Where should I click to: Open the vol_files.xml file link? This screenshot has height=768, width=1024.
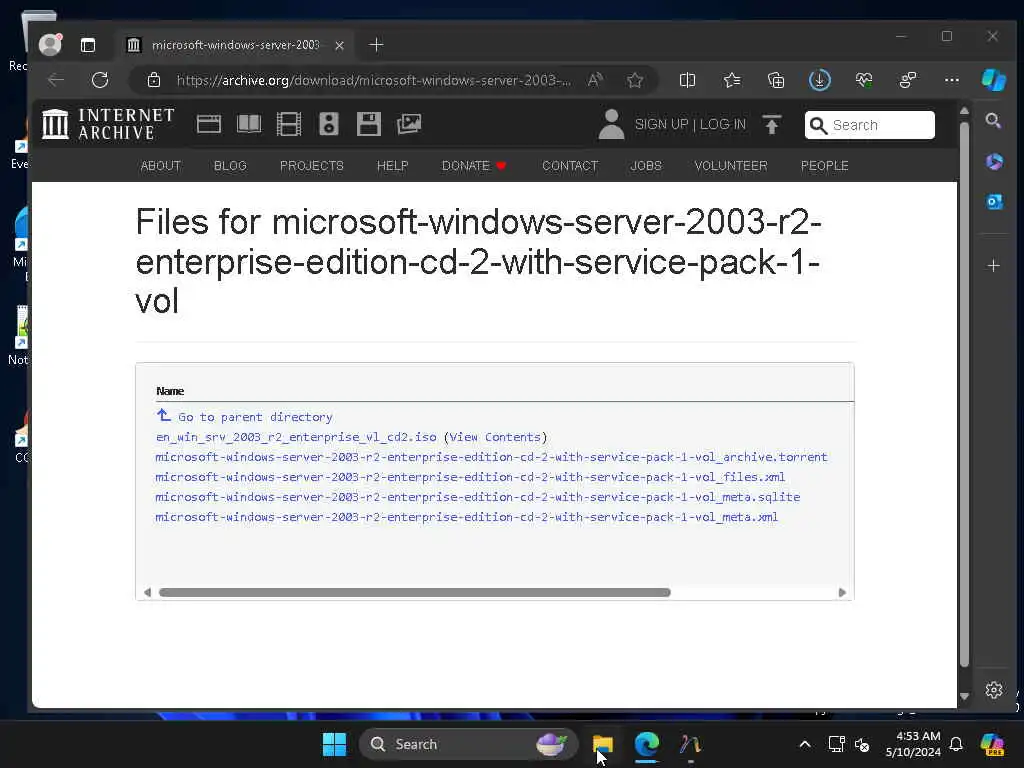pos(470,477)
